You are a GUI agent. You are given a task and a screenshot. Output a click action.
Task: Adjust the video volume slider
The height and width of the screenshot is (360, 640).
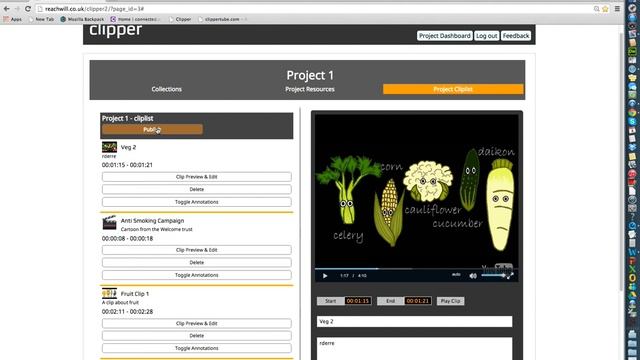[493, 276]
